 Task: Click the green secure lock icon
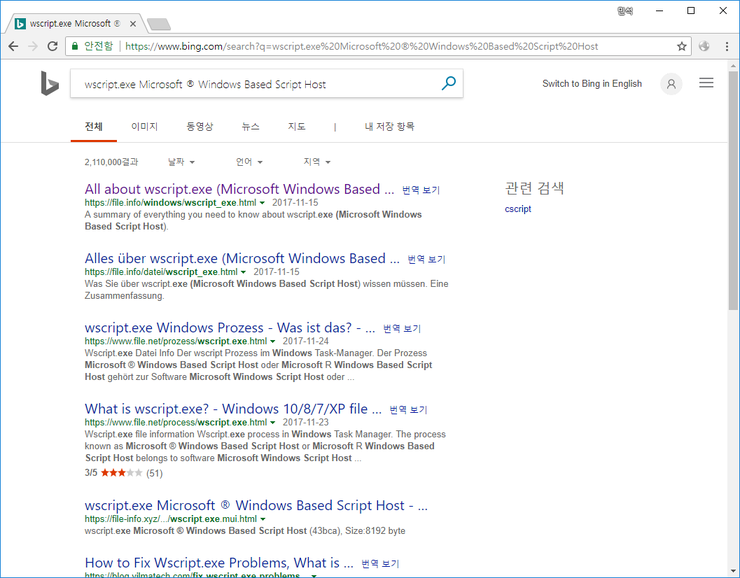75,46
